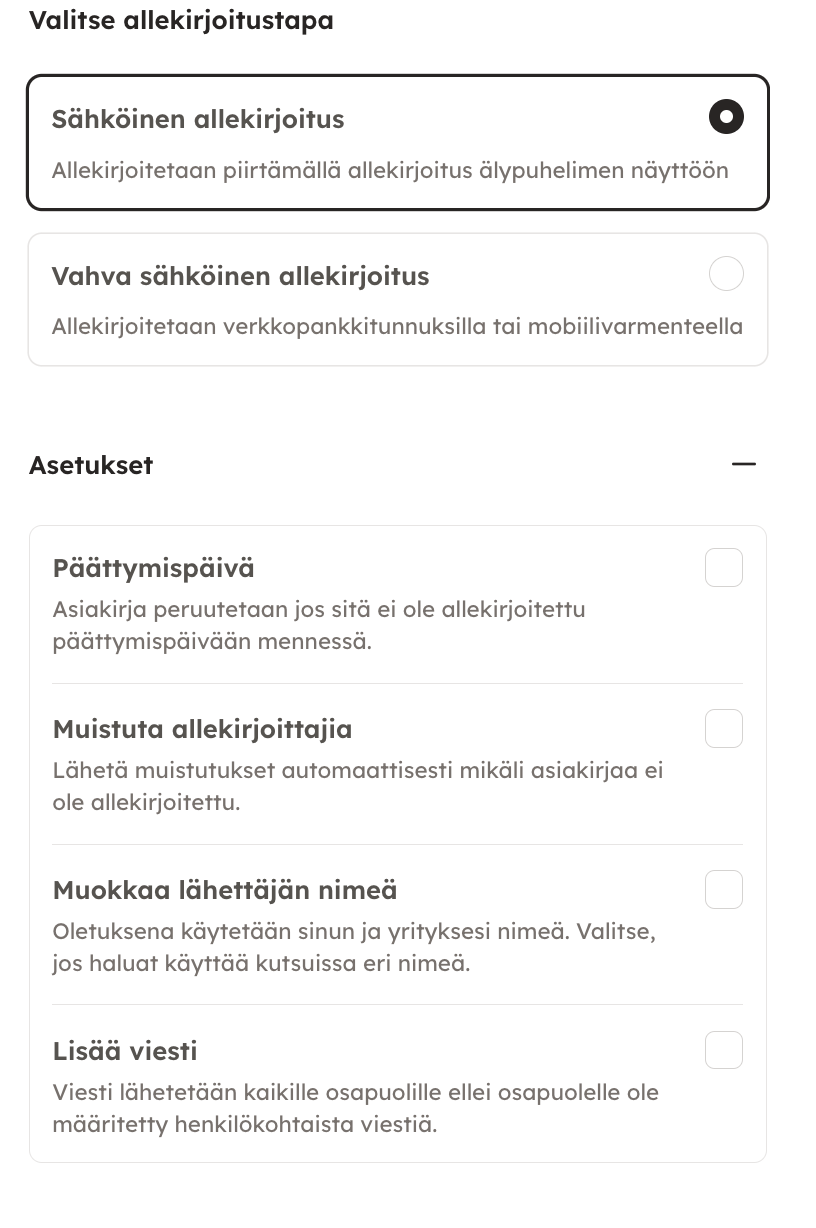Screen dimensions: 816x1228
Task: Check the Muokkaa lähettäjän nimeä checkbox
Action: [x=724, y=890]
